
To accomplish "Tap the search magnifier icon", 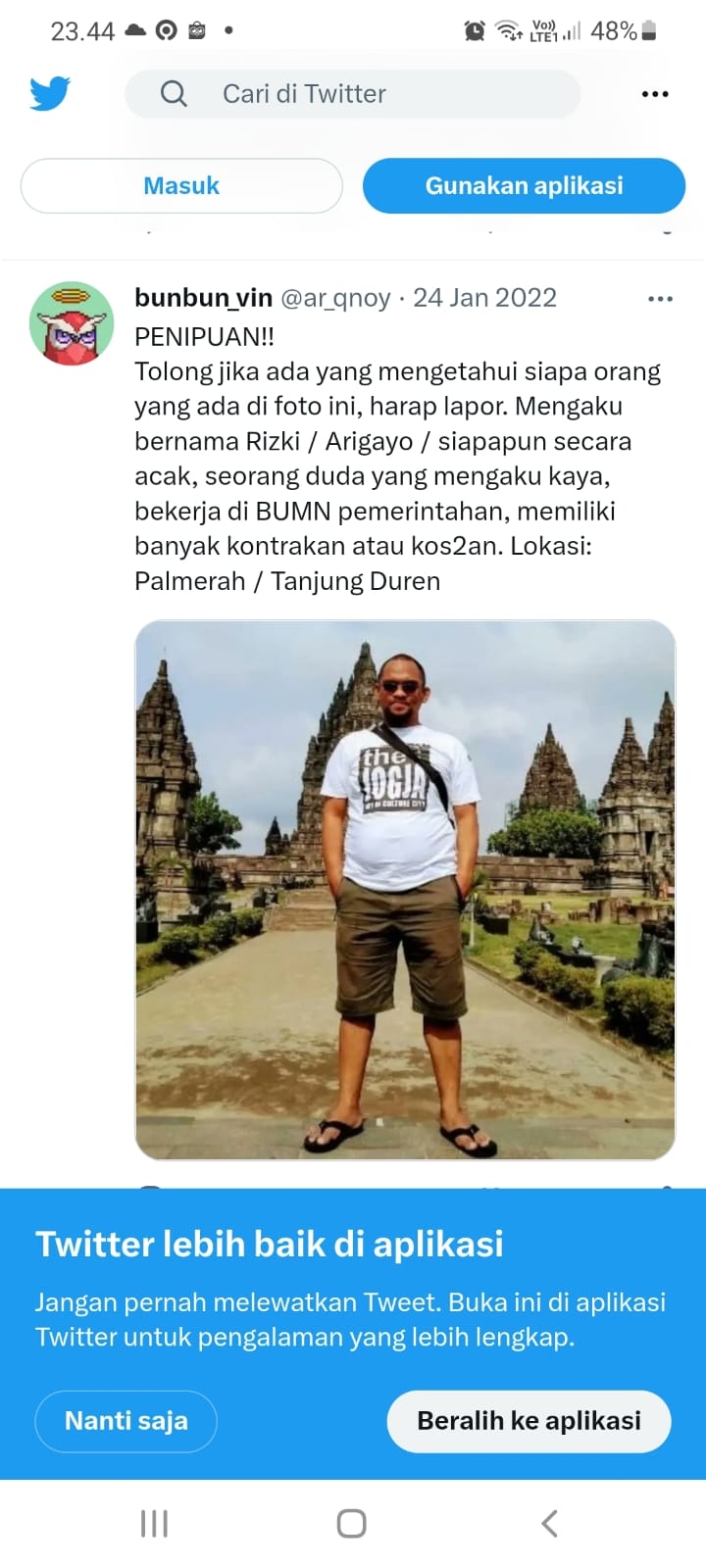I will 174,94.
